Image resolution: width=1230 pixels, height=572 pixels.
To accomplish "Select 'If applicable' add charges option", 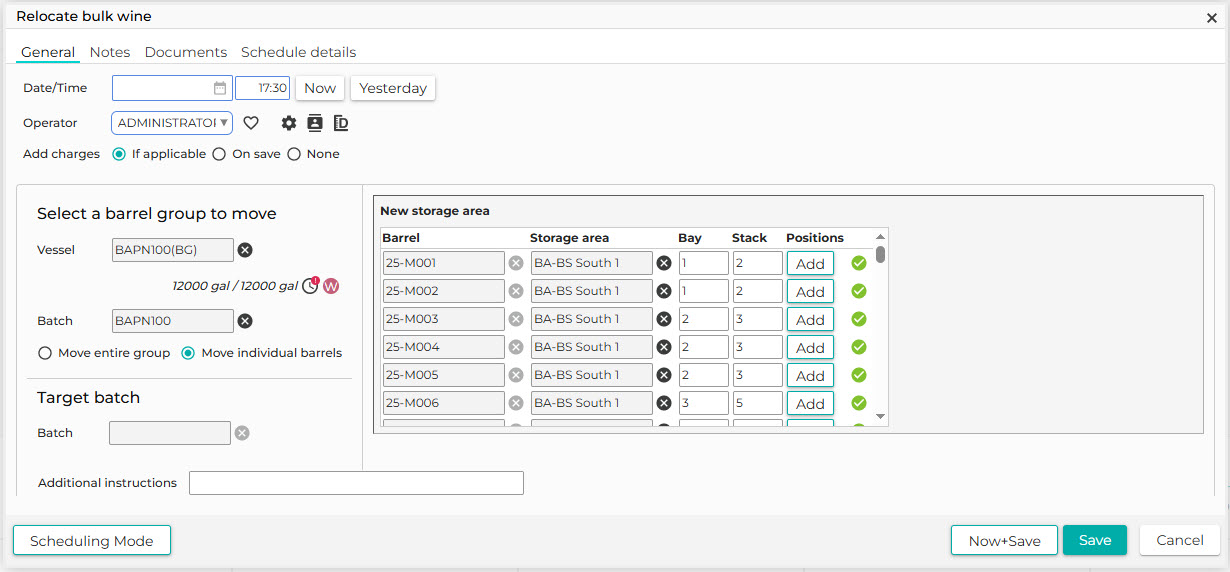I will (119, 154).
